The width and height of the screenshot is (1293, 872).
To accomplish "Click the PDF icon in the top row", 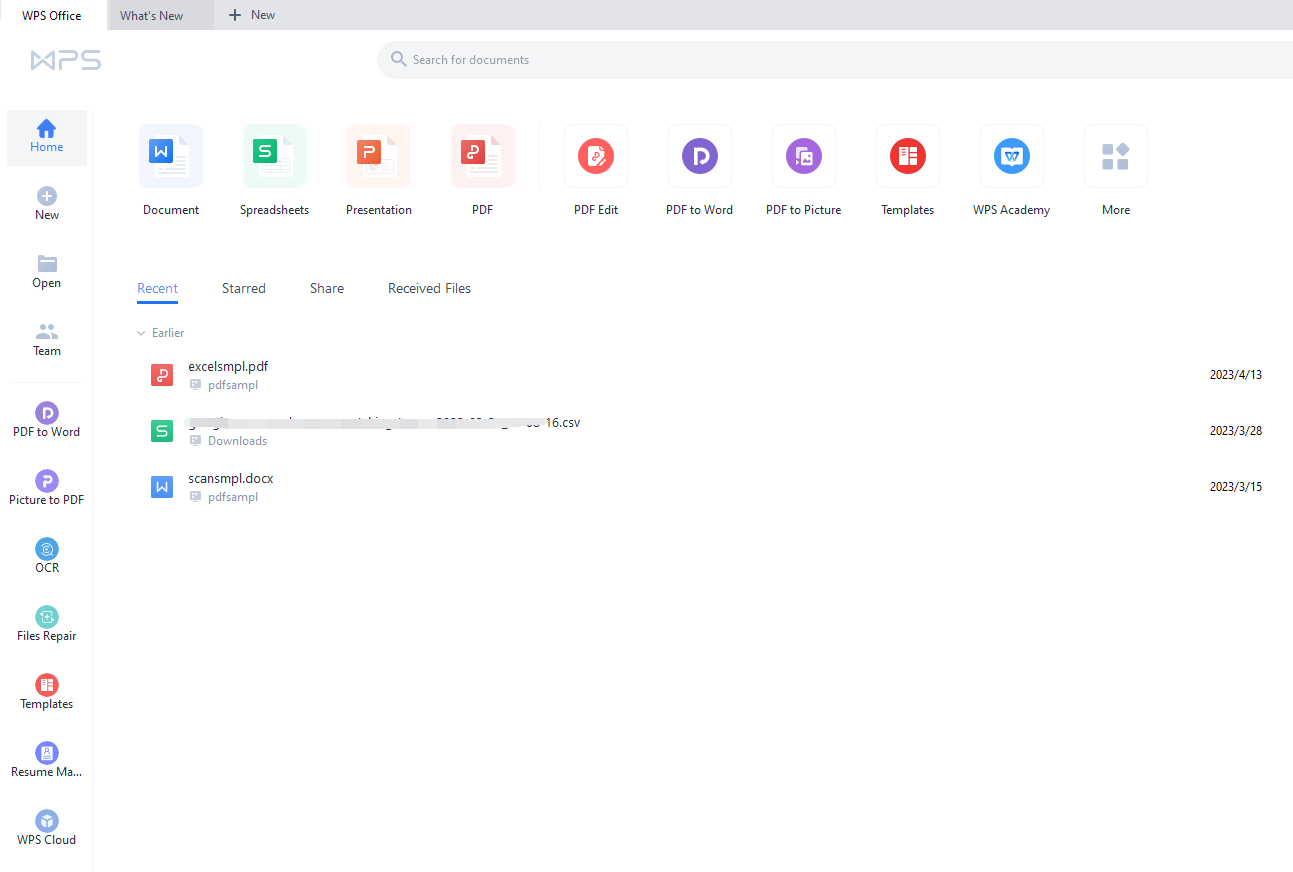I will click(483, 156).
